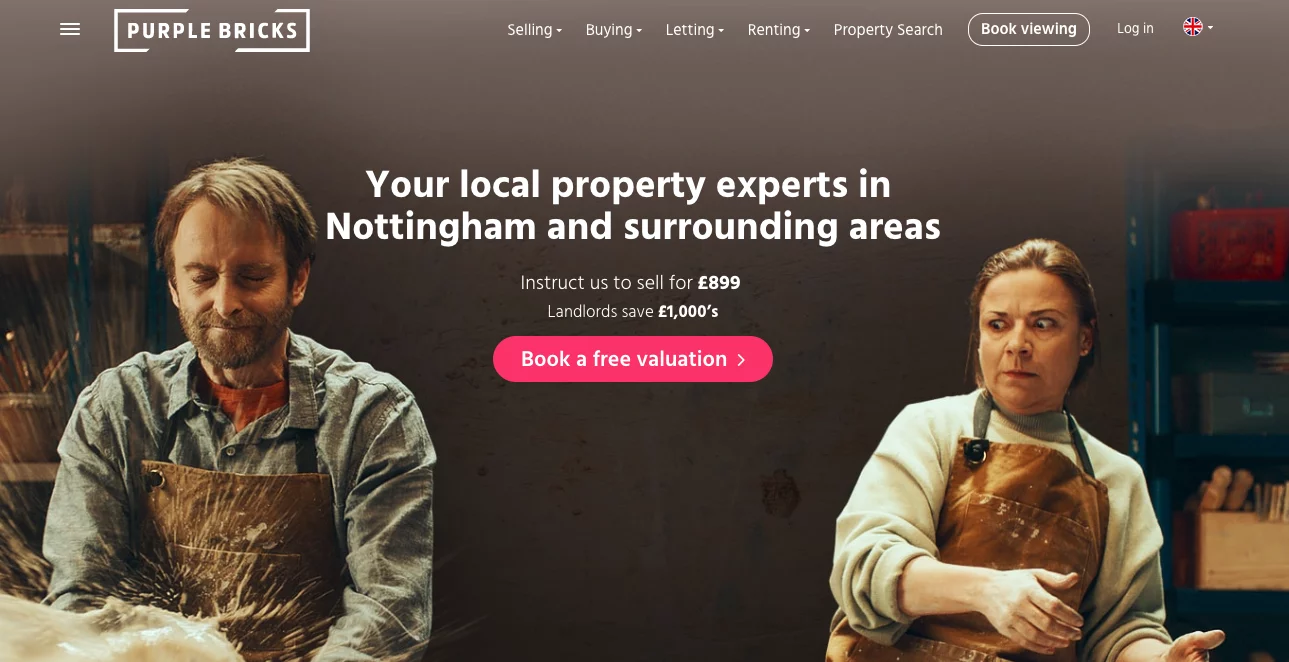The height and width of the screenshot is (662, 1289).
Task: Open the hamburger menu icon
Action: pos(70,29)
